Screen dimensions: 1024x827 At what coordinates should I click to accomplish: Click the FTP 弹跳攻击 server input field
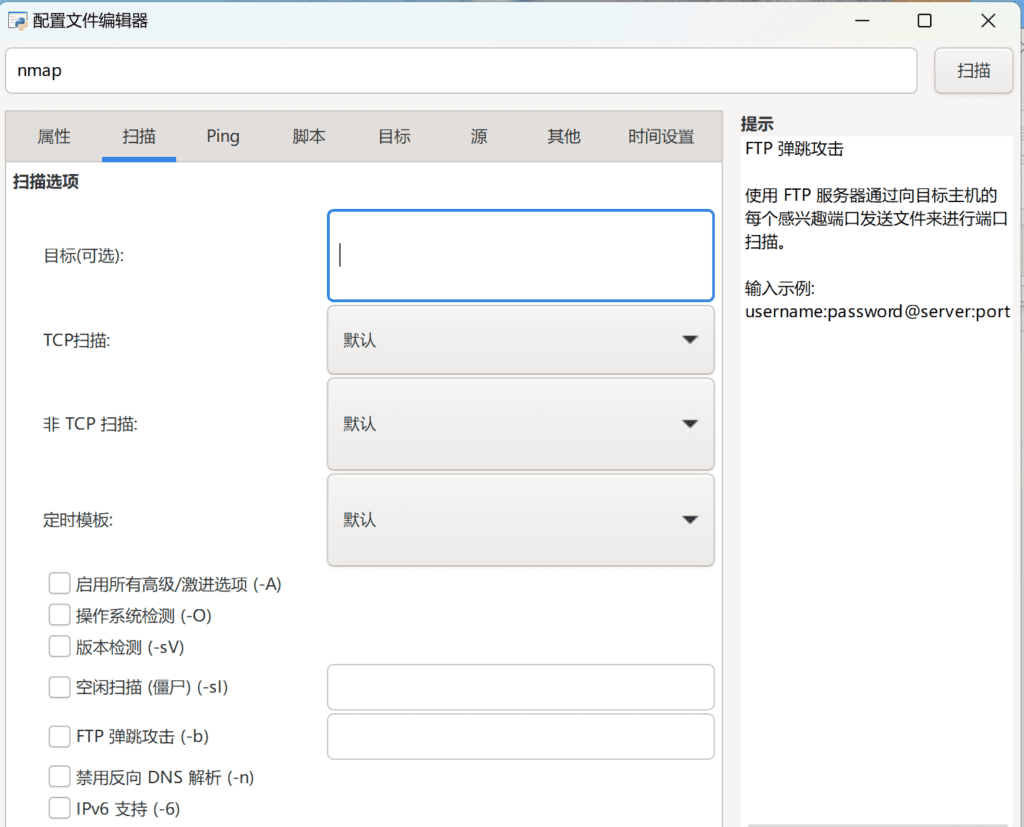(520, 736)
